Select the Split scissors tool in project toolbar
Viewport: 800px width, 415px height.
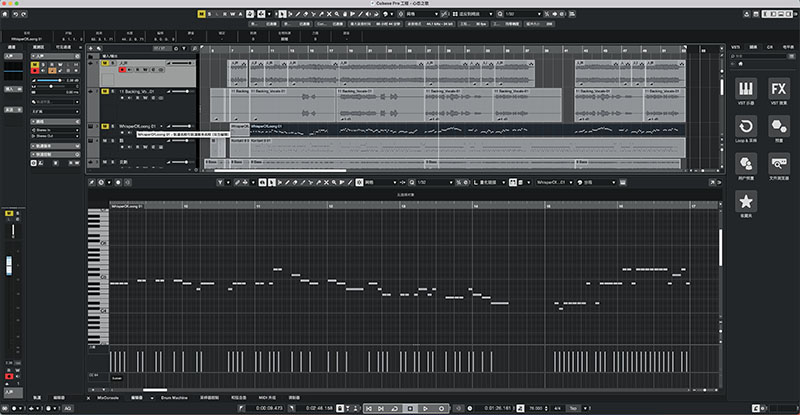pyautogui.click(x=313, y=14)
